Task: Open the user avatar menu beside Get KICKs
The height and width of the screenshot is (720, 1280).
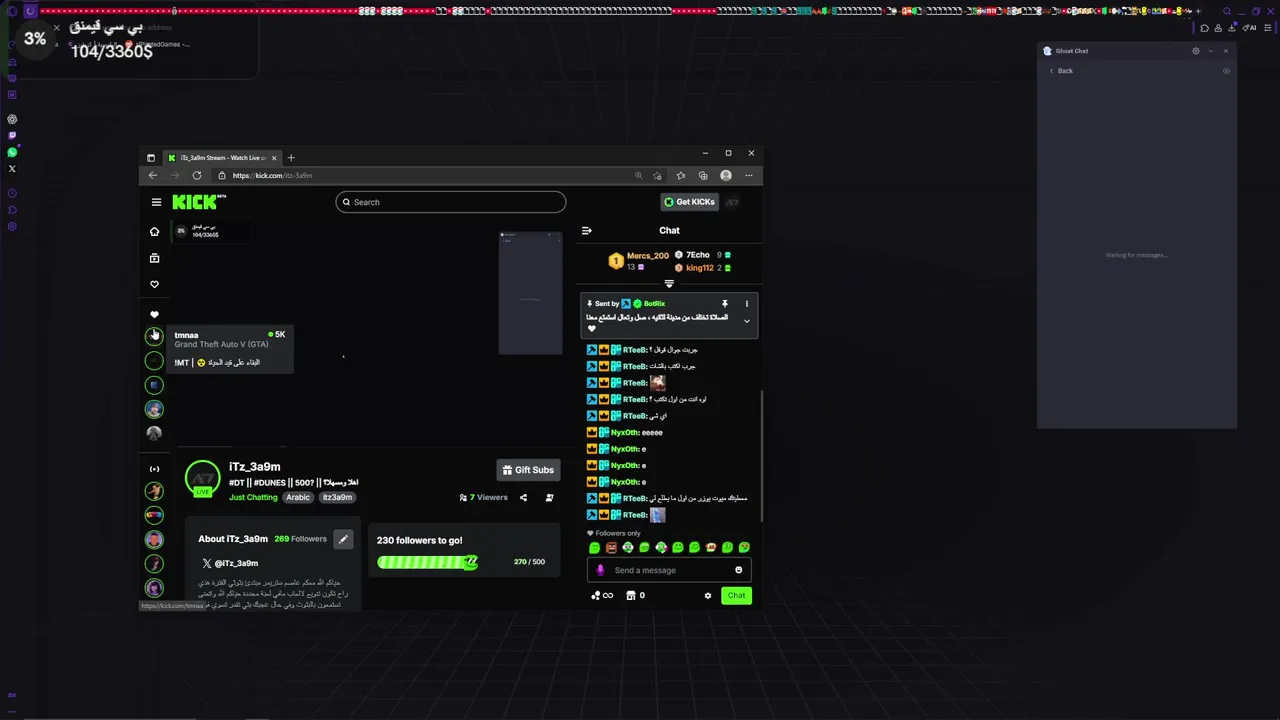Action: pyautogui.click(x=732, y=202)
